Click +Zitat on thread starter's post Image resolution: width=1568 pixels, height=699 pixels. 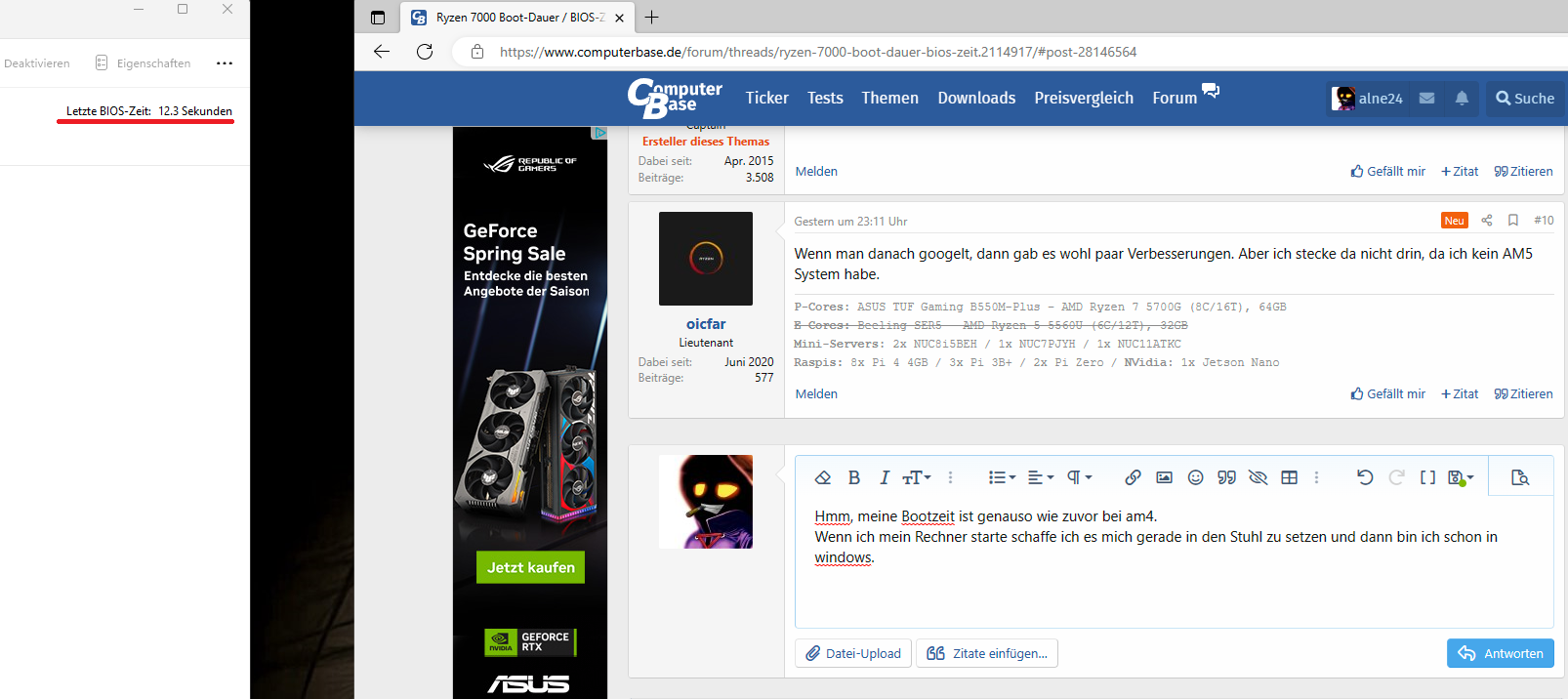(1460, 172)
